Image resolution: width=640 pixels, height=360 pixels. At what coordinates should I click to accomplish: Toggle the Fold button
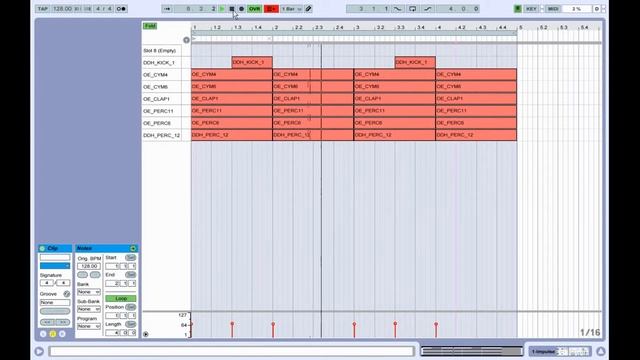(x=150, y=26)
